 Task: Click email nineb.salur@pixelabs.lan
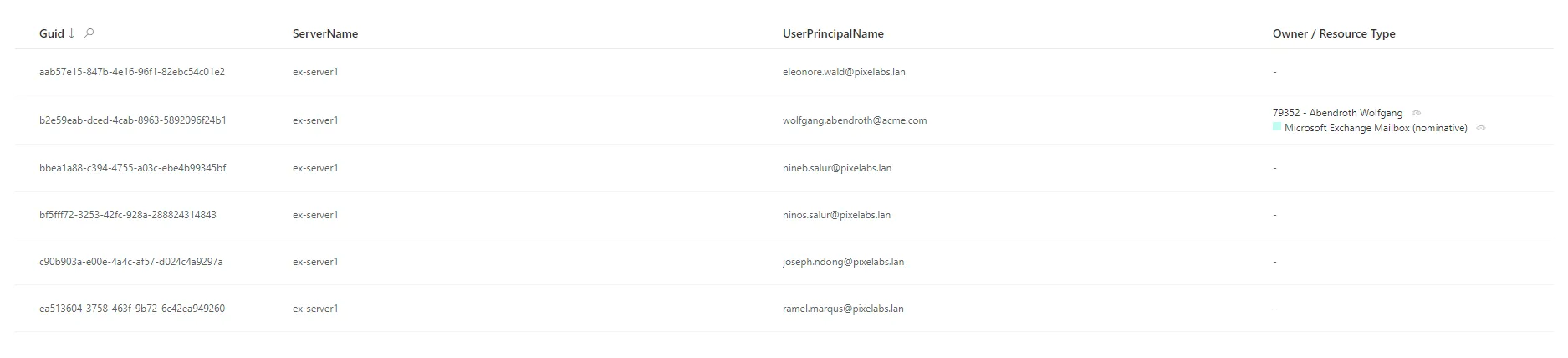pos(837,168)
